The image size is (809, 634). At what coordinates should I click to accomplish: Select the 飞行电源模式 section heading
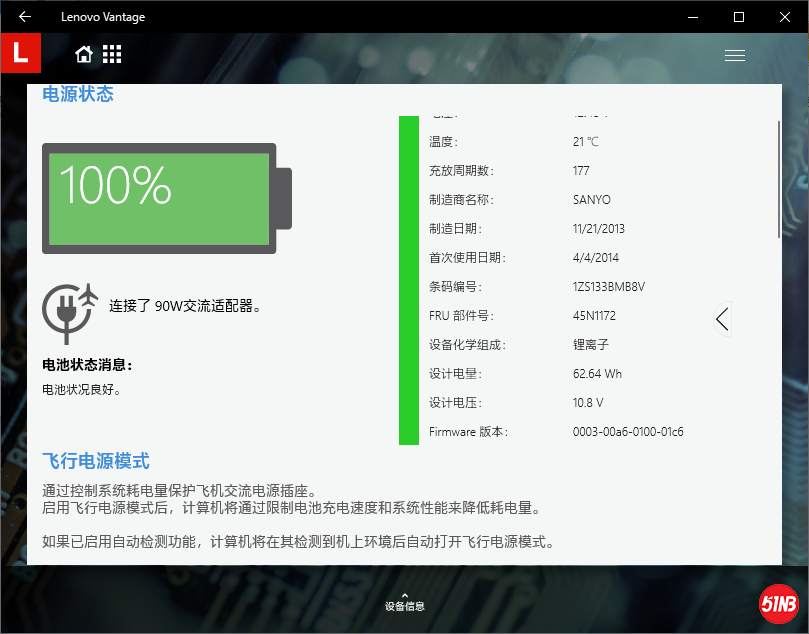coord(96,461)
